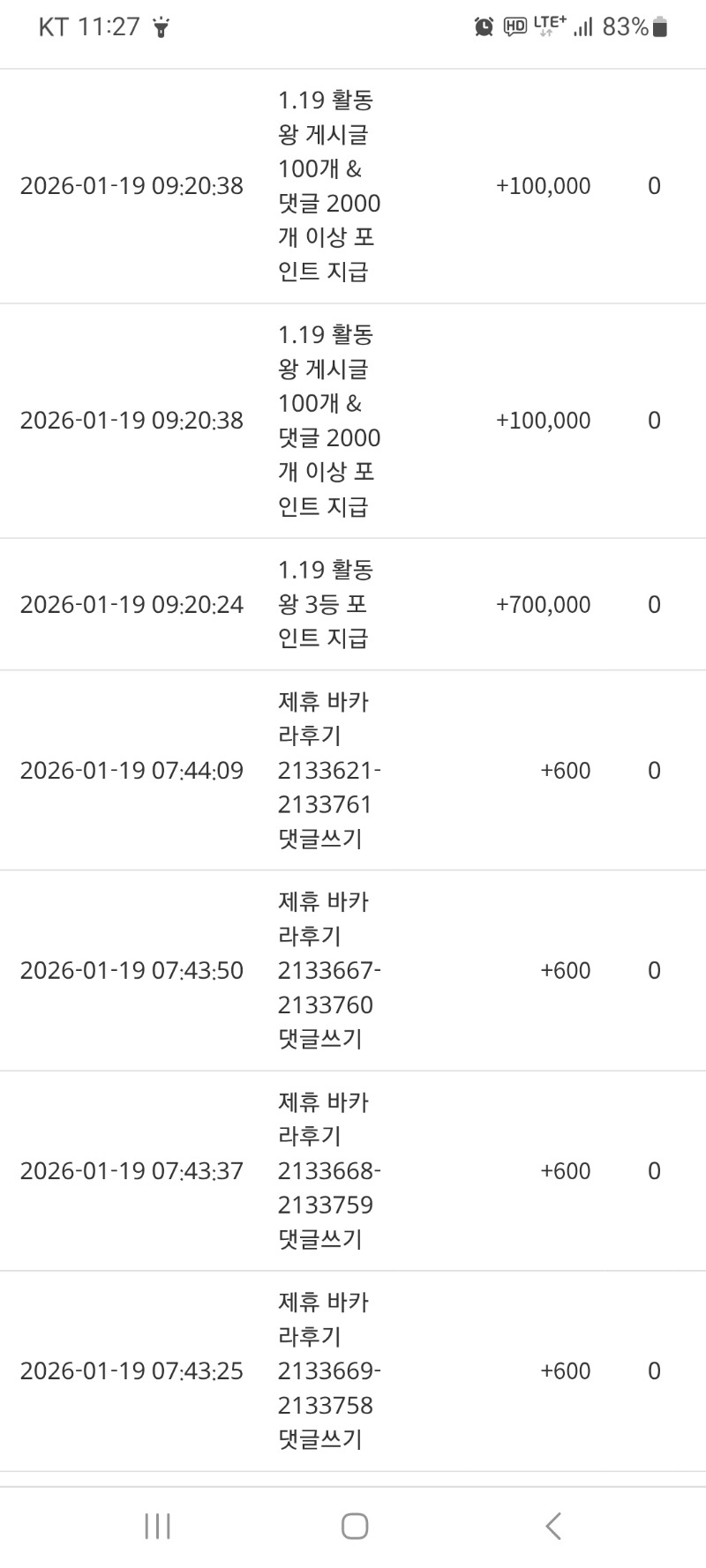Tap the Android back navigation button
This screenshot has width=706, height=1568.
click(x=553, y=1526)
